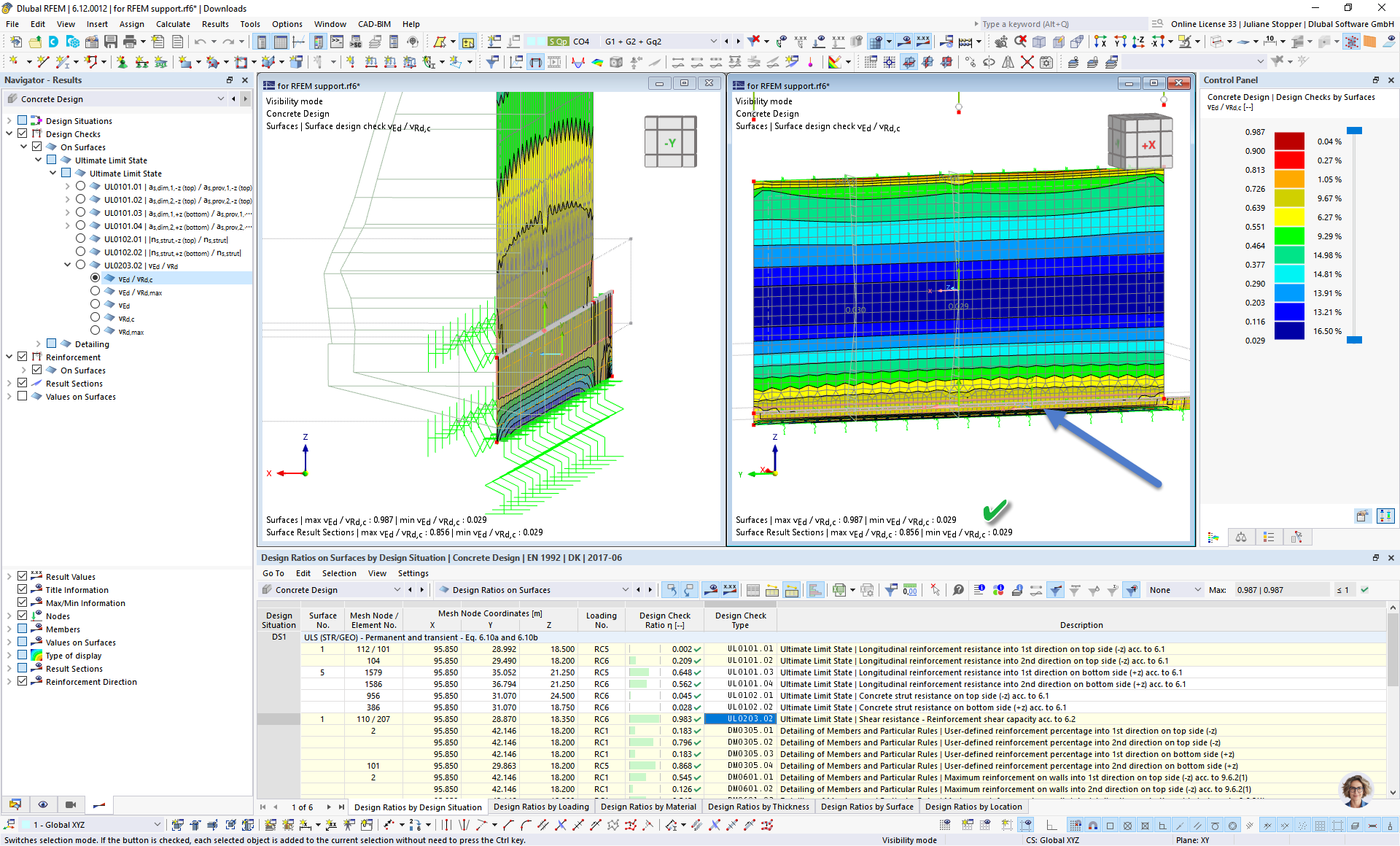1400x846 pixels.
Task: Switch to Design Ratios by Material tab
Action: point(647,807)
